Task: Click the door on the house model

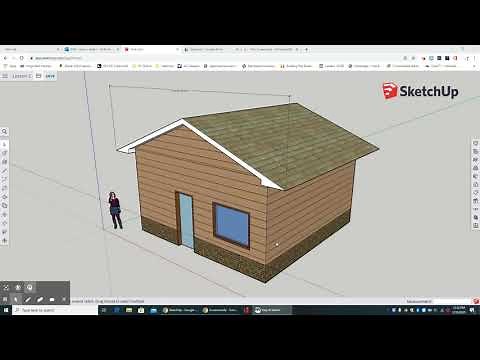Action: pos(185,220)
